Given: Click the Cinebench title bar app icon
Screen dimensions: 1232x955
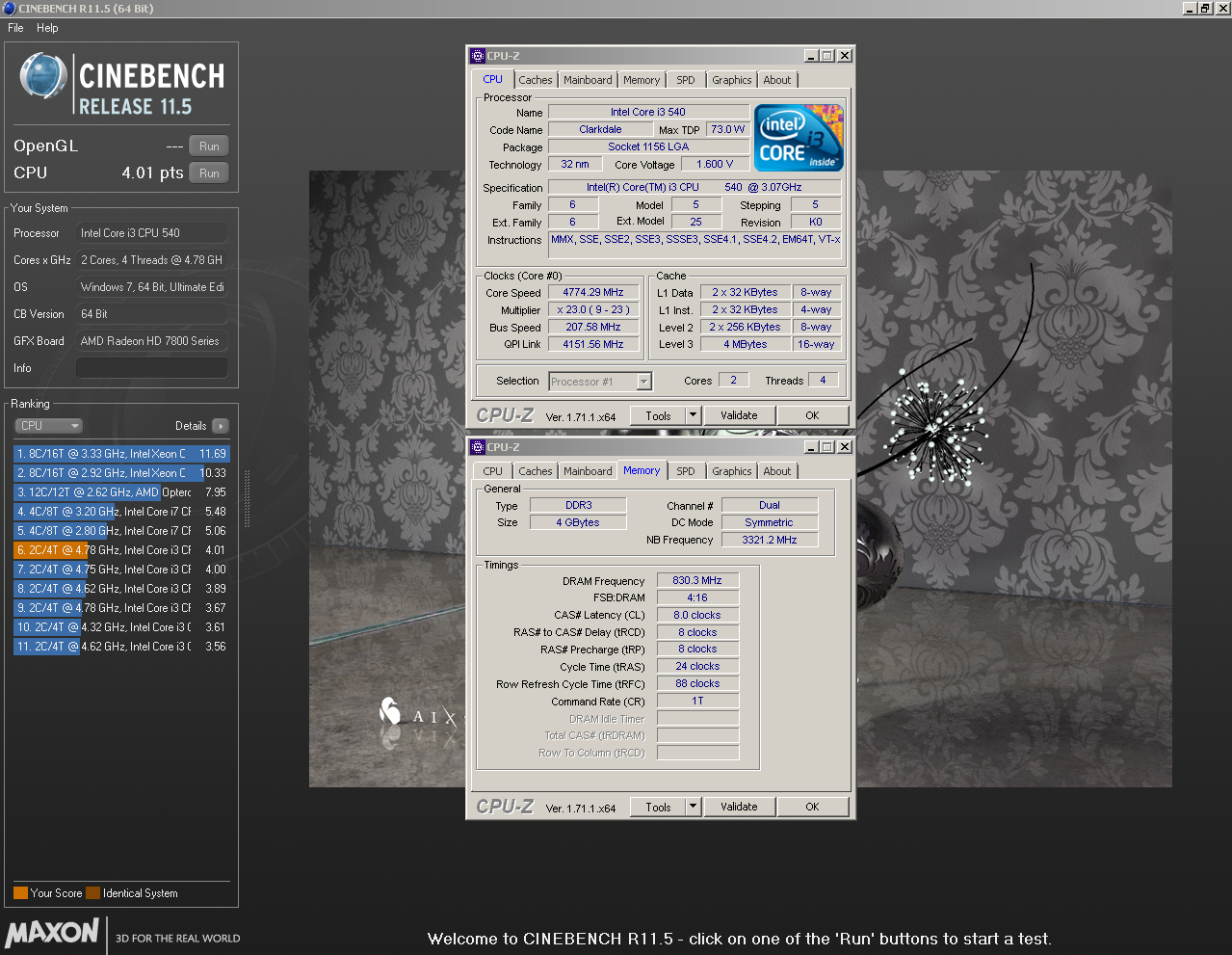Looking at the screenshot, I should click(x=9, y=8).
